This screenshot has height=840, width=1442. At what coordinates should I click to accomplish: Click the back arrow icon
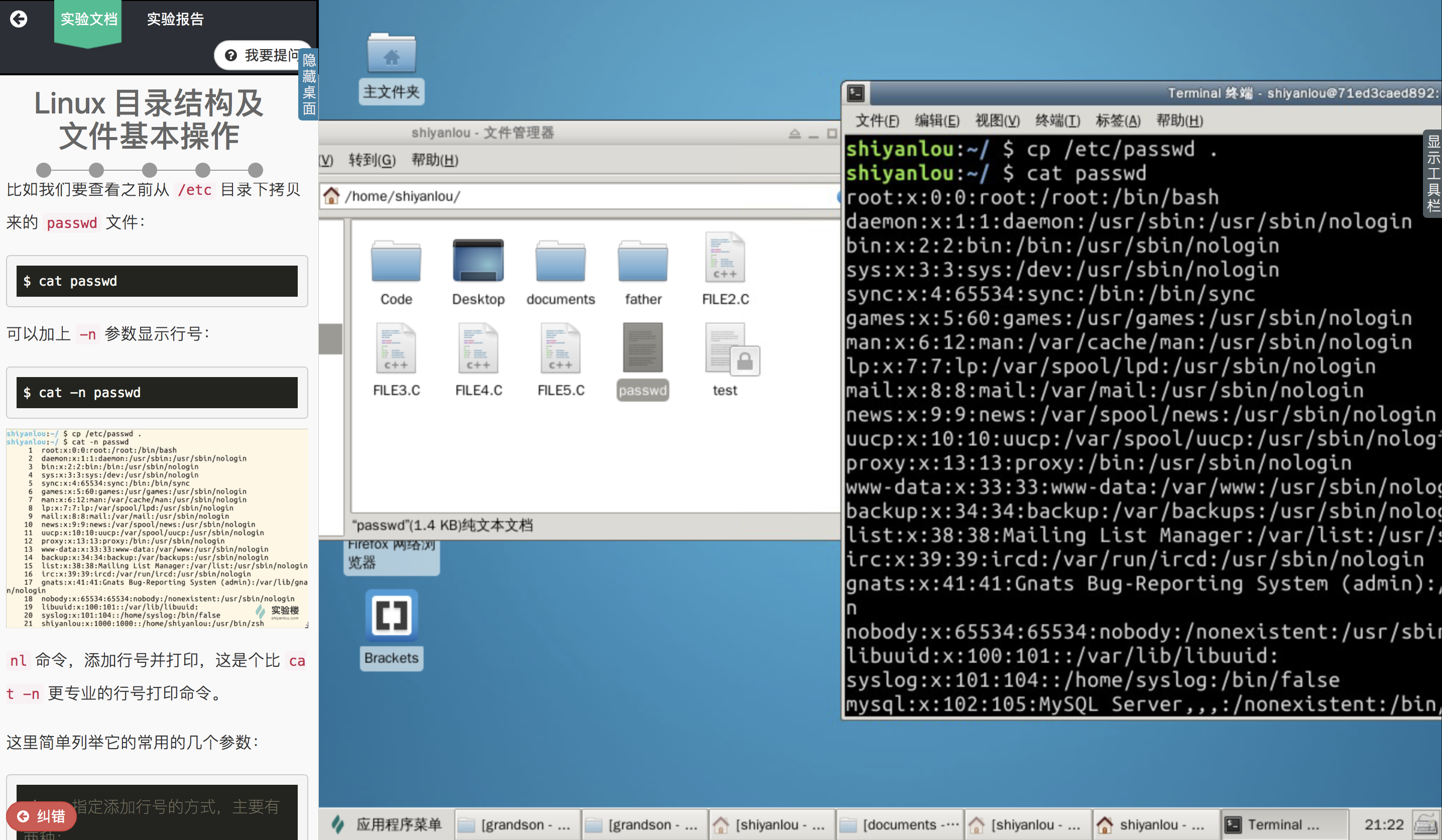tap(19, 19)
